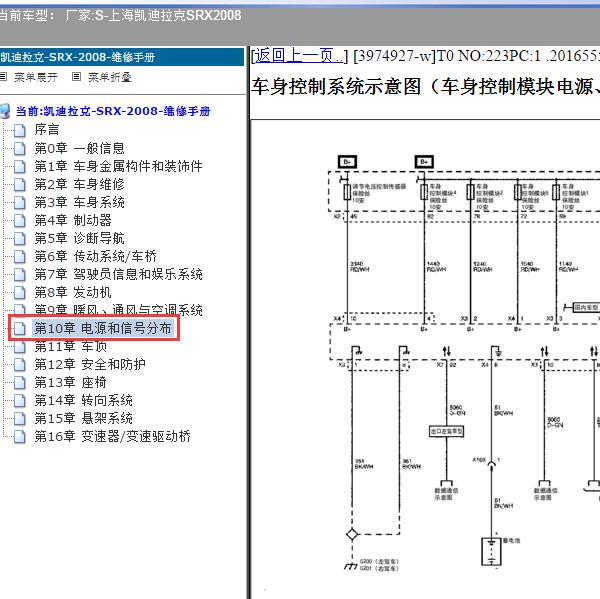The image size is (600, 599).
Task: Click the G200 (左驾车) ground label
Action: [379, 561]
